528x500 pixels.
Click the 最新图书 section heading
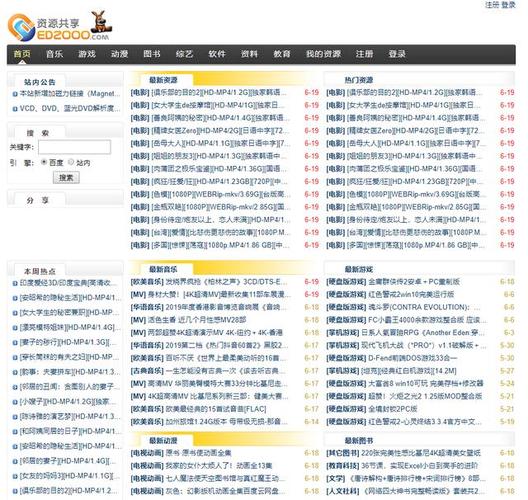pyautogui.click(x=359, y=440)
